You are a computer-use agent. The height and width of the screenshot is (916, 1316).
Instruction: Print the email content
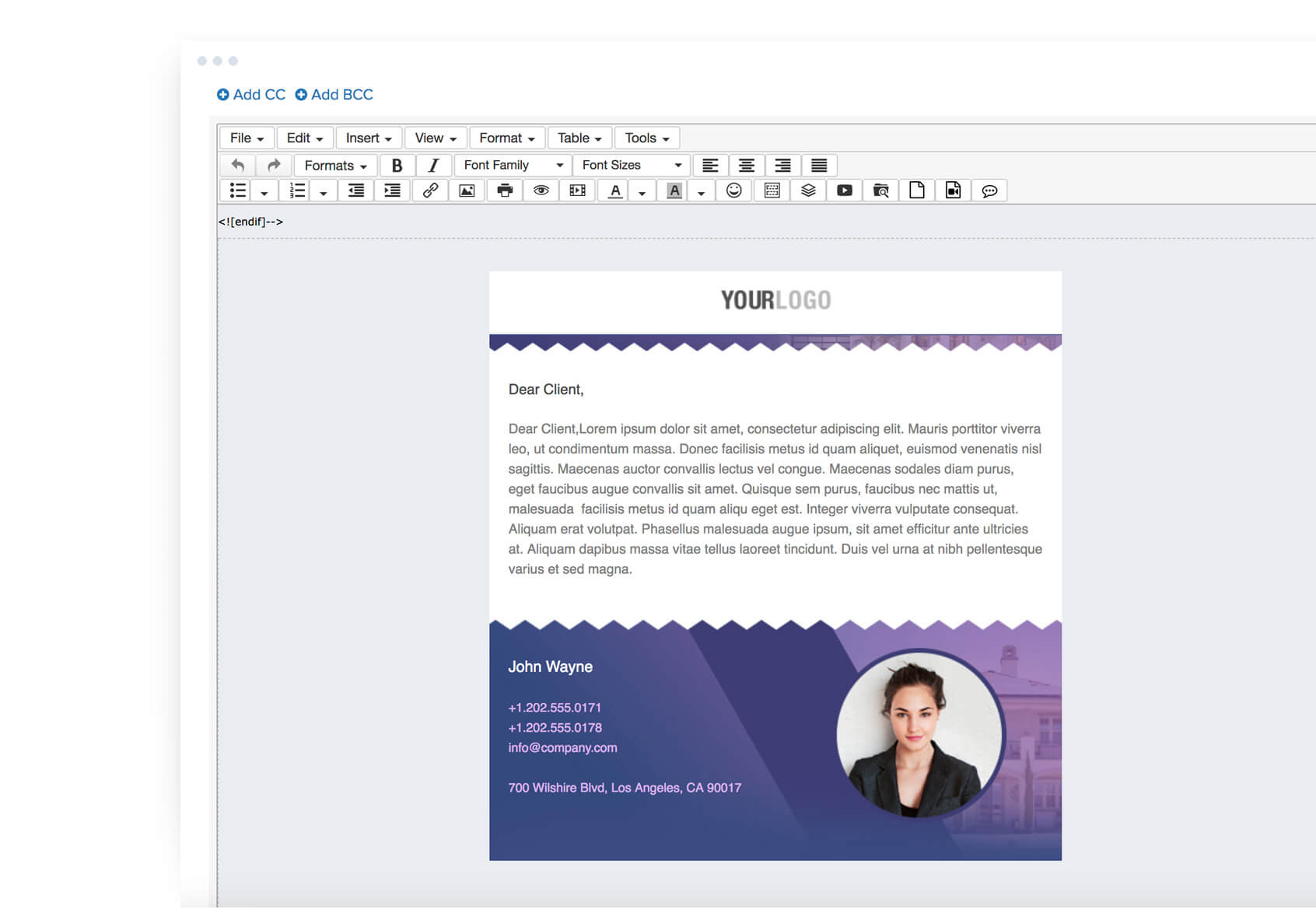504,190
